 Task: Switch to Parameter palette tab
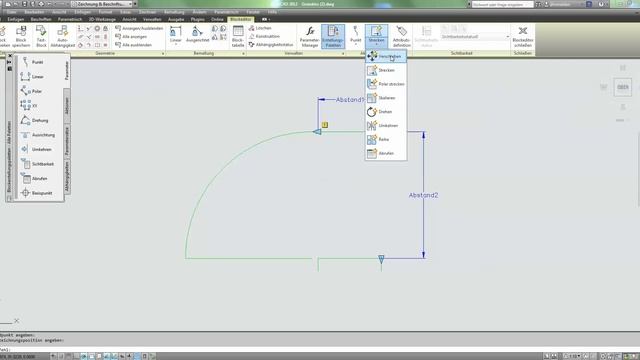click(x=67, y=71)
